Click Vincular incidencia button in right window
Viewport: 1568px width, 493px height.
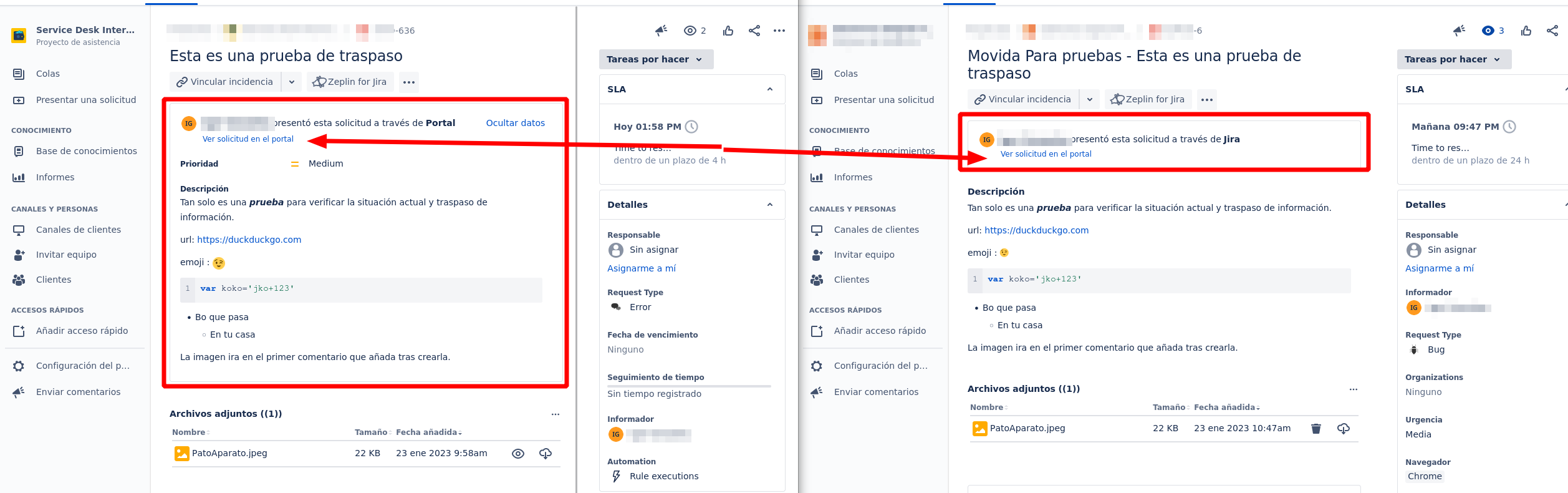[1023, 99]
